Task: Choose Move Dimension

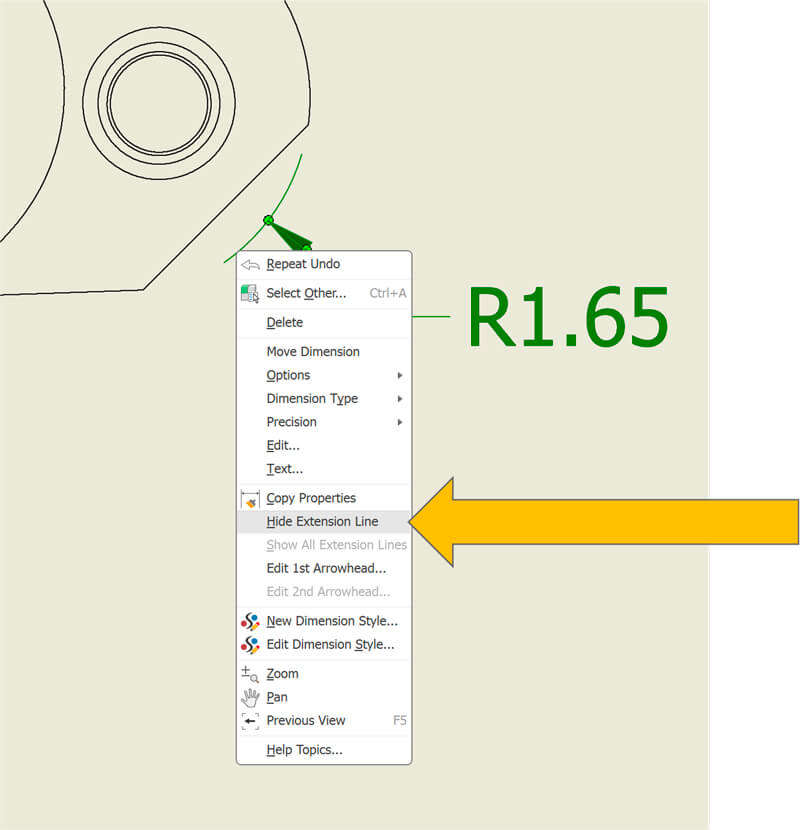Action: tap(324, 351)
